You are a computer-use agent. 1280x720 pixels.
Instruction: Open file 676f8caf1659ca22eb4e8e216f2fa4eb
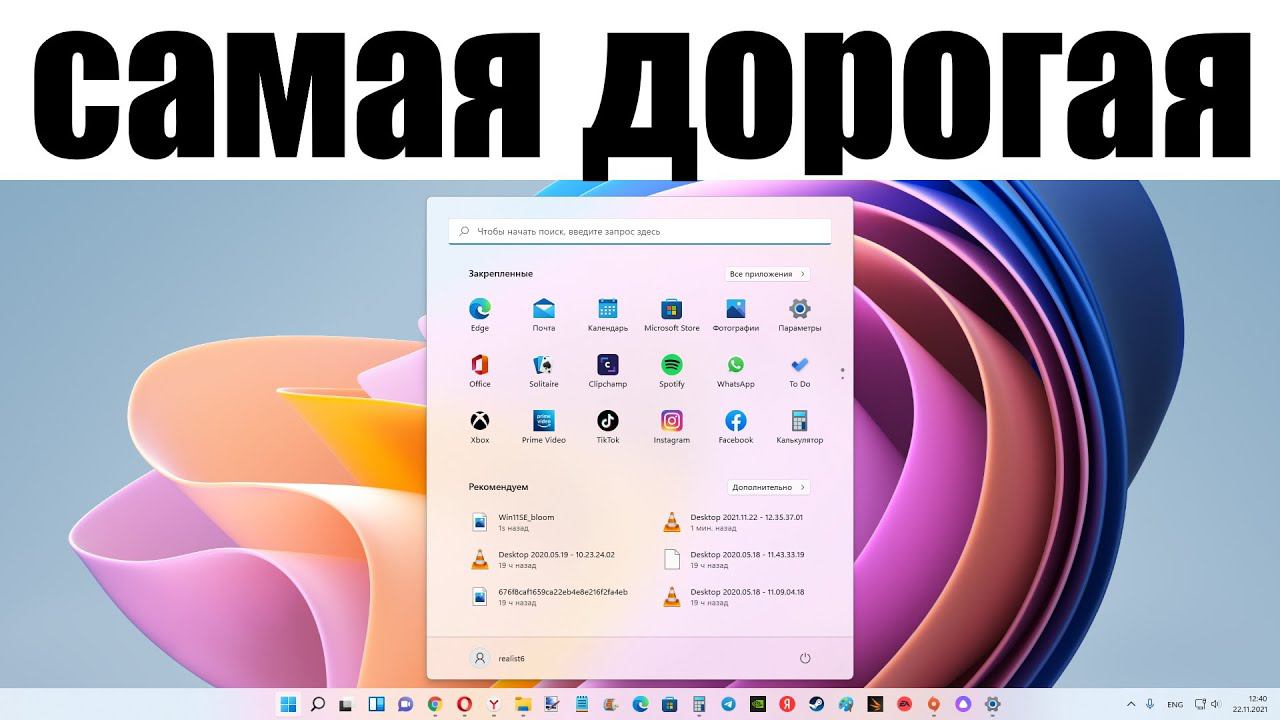pyautogui.click(x=550, y=597)
